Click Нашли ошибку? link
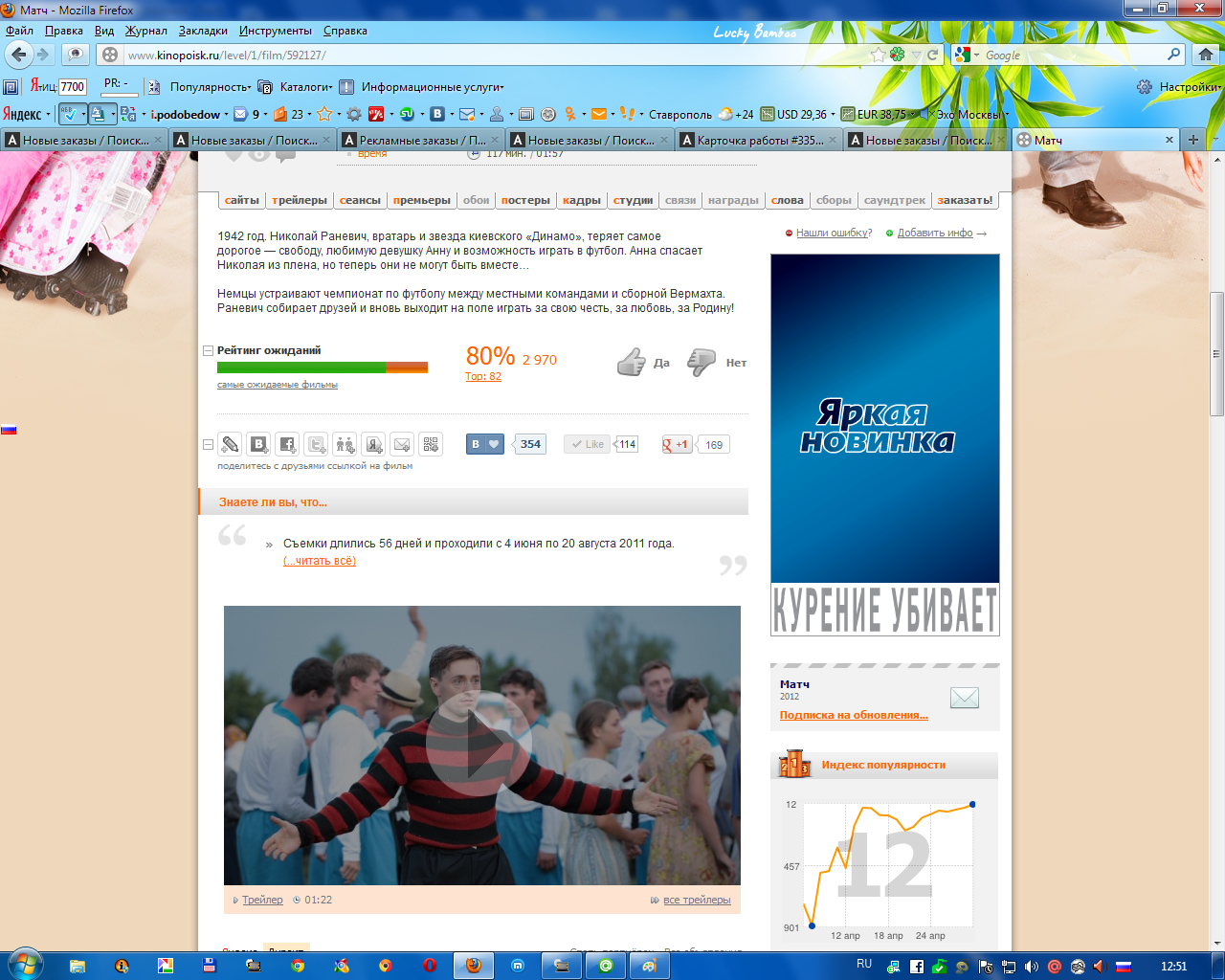The width and height of the screenshot is (1225, 980). tap(834, 233)
